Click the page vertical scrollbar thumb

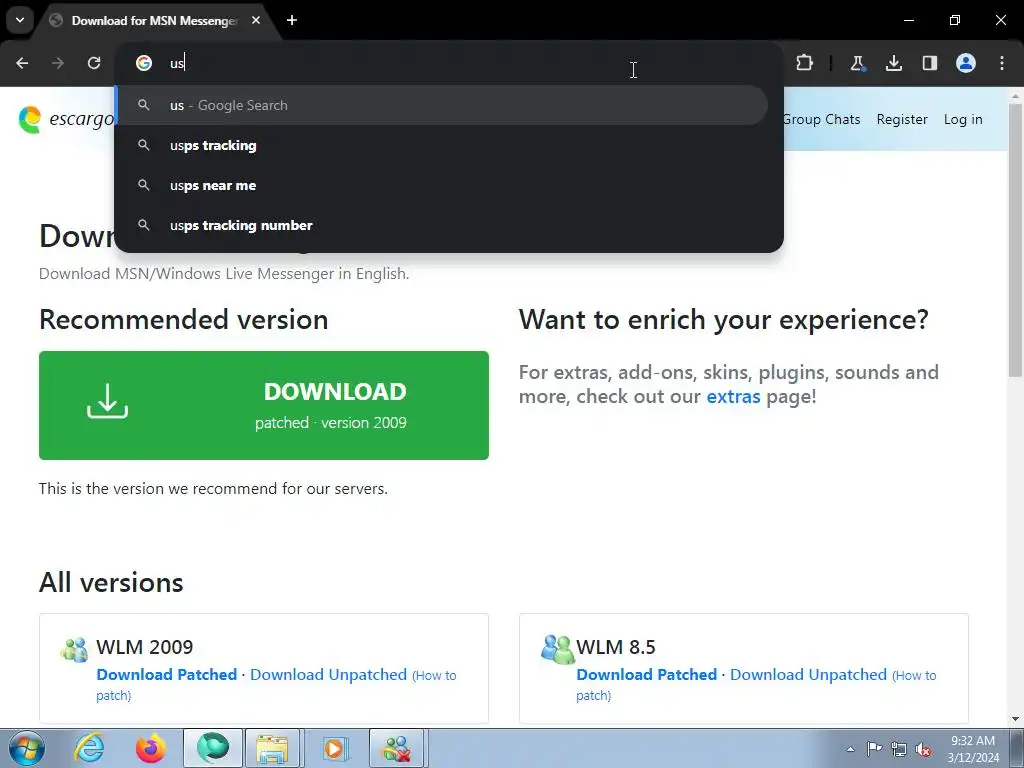click(x=1015, y=240)
